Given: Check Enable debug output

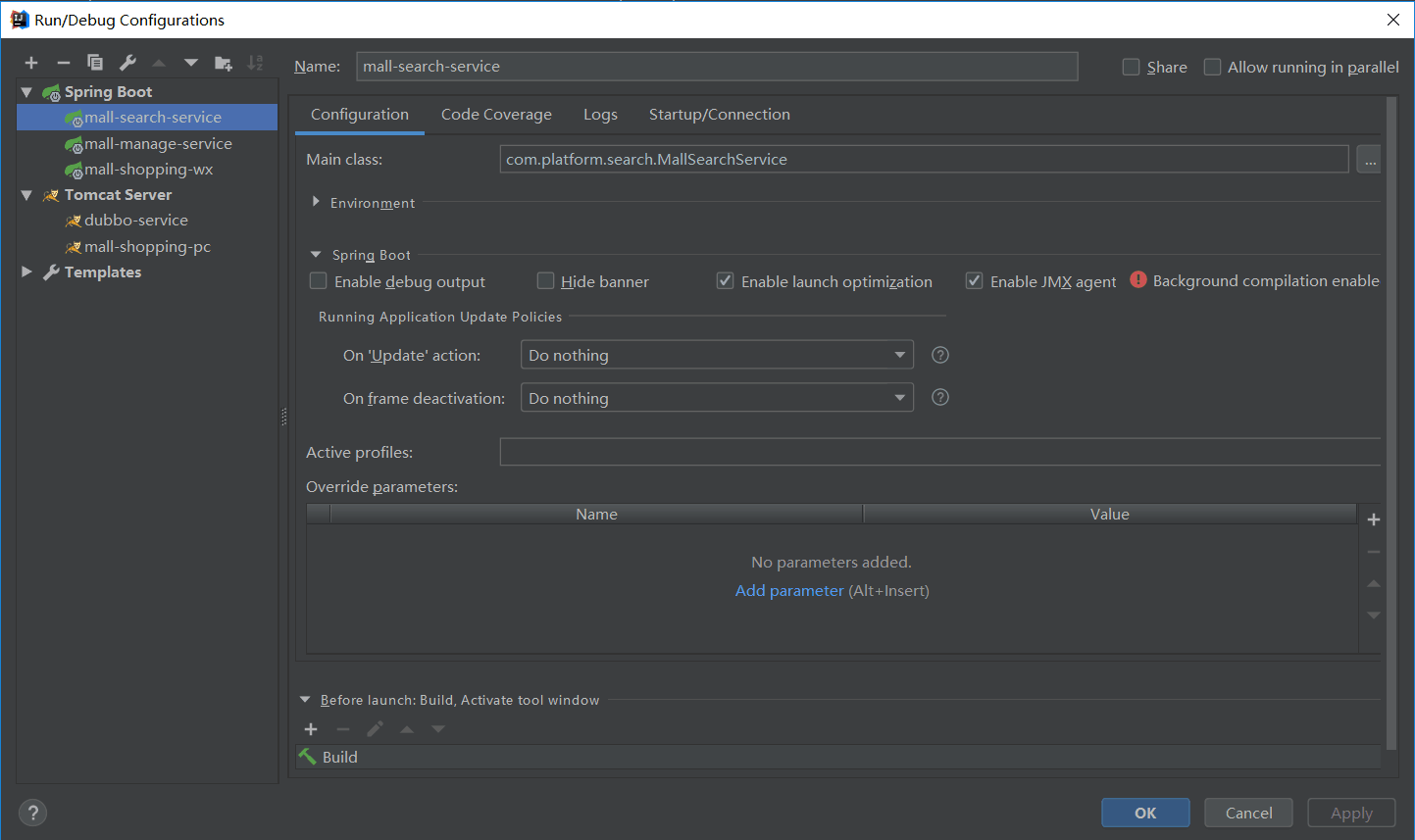Looking at the screenshot, I should pyautogui.click(x=318, y=281).
